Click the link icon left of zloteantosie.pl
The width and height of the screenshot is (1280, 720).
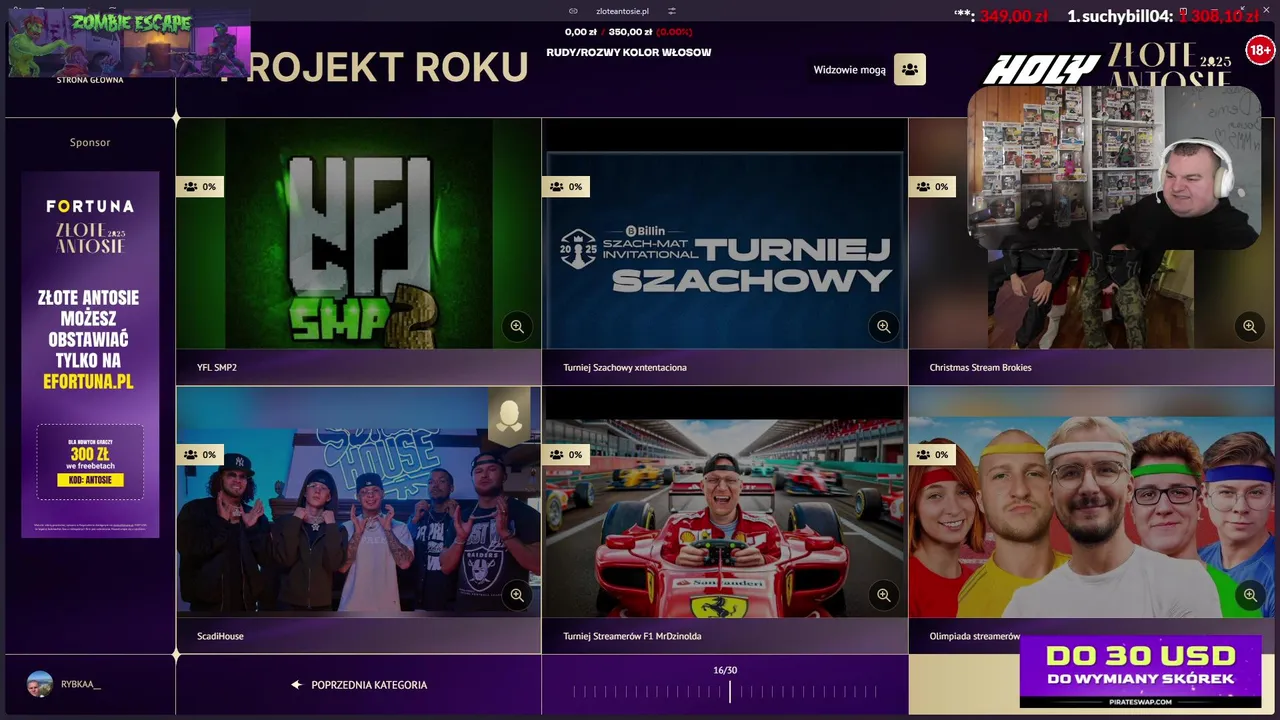click(x=573, y=11)
